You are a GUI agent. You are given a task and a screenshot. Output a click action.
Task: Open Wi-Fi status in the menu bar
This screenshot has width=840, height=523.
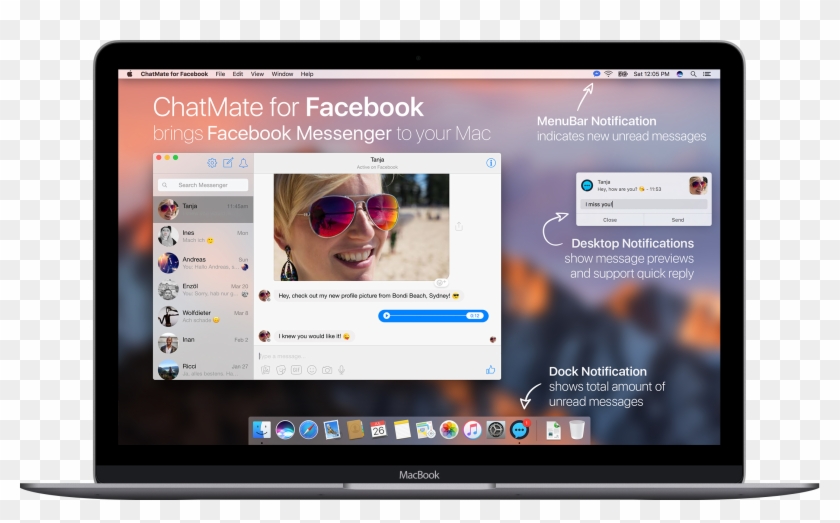coord(609,74)
